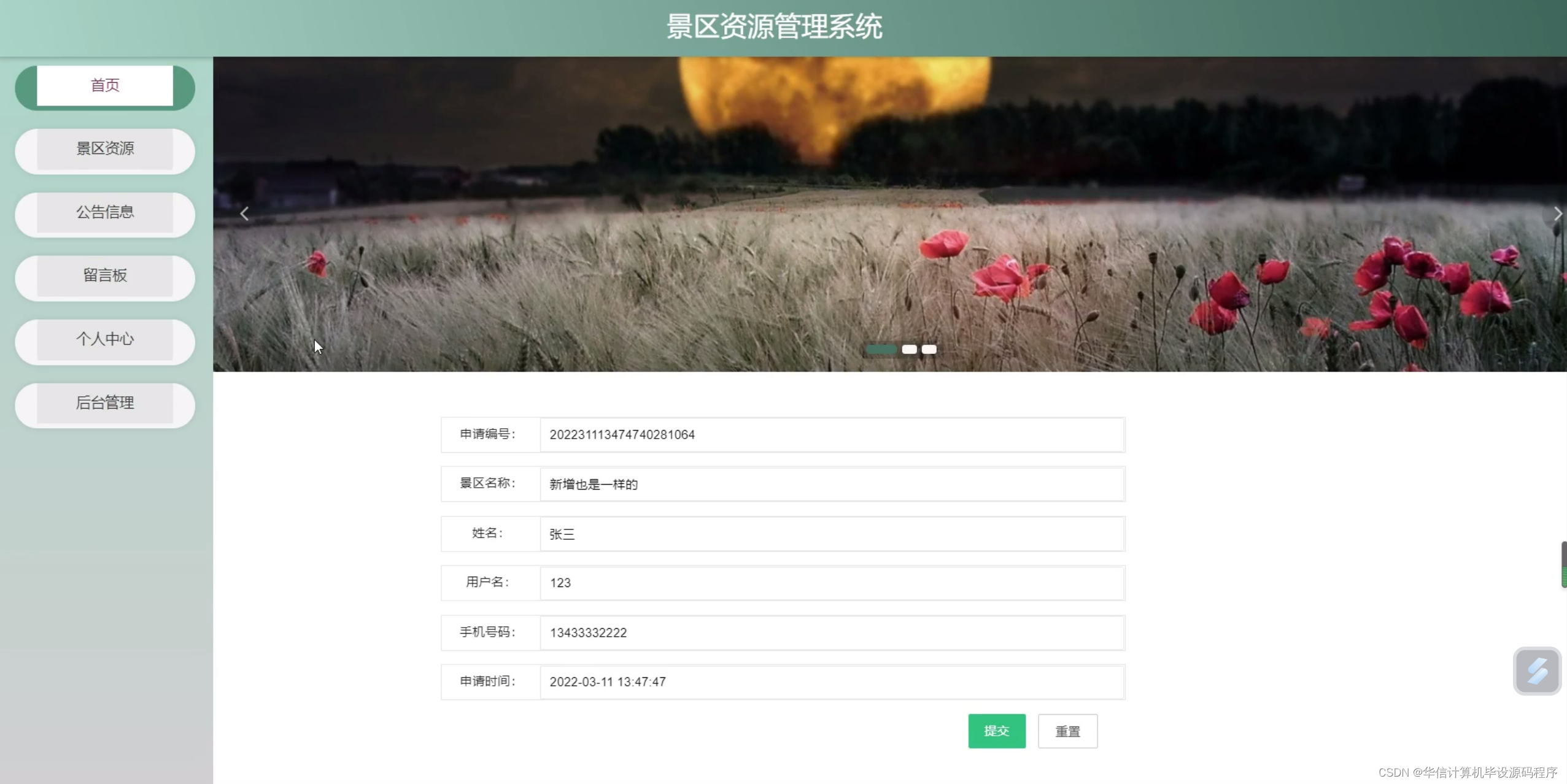The width and height of the screenshot is (1567, 784).
Task: Open the 首页 menu item
Action: point(105,86)
